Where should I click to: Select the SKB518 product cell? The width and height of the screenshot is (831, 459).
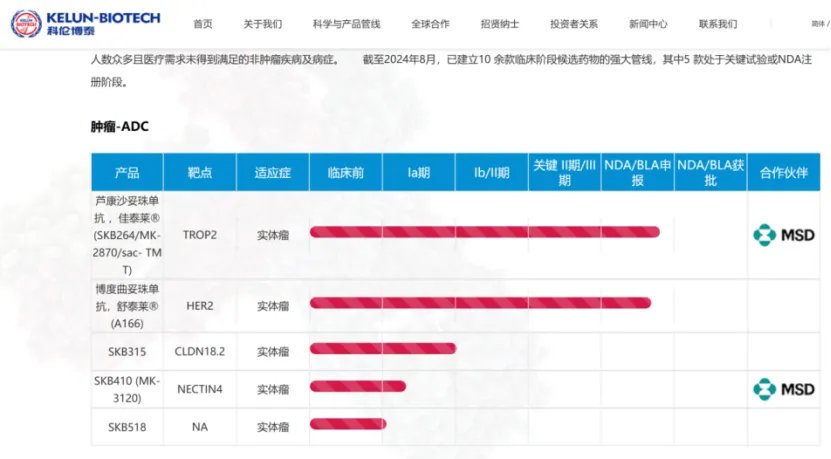pyautogui.click(x=127, y=427)
